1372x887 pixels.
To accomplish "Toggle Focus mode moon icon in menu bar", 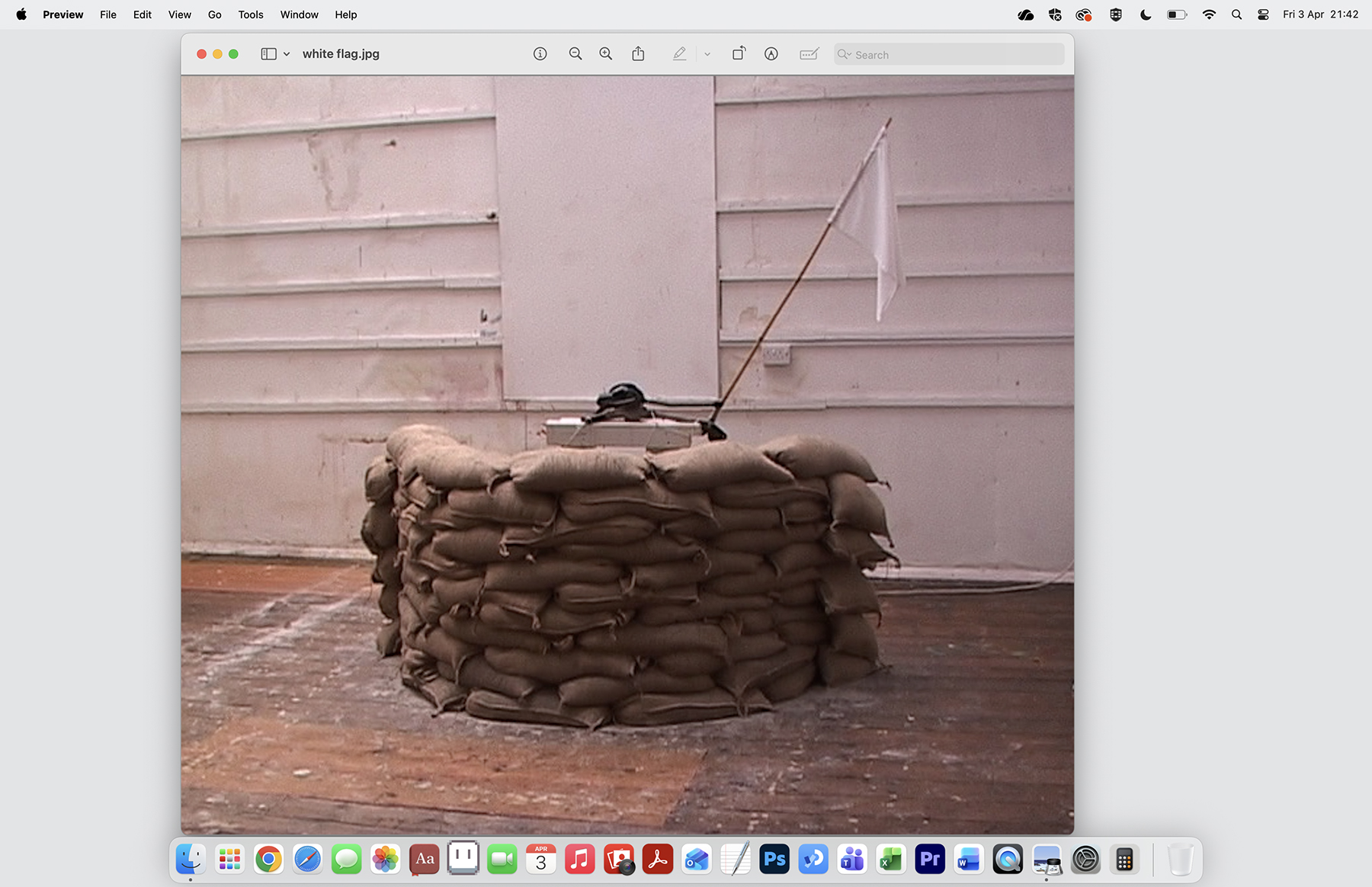I will tap(1146, 14).
